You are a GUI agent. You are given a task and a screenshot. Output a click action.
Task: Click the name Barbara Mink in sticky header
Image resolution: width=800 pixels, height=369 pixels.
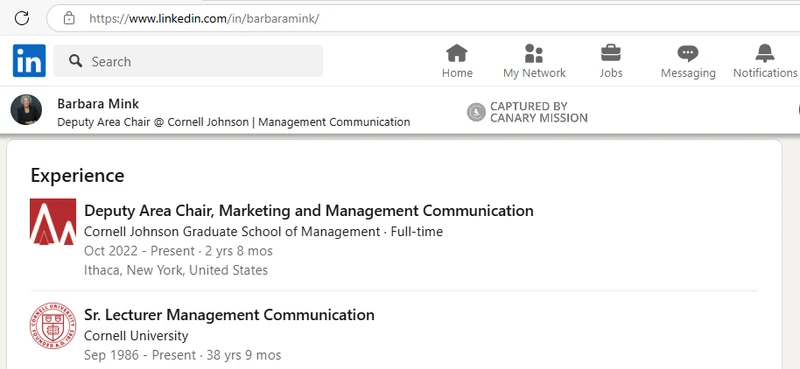[x=98, y=104]
